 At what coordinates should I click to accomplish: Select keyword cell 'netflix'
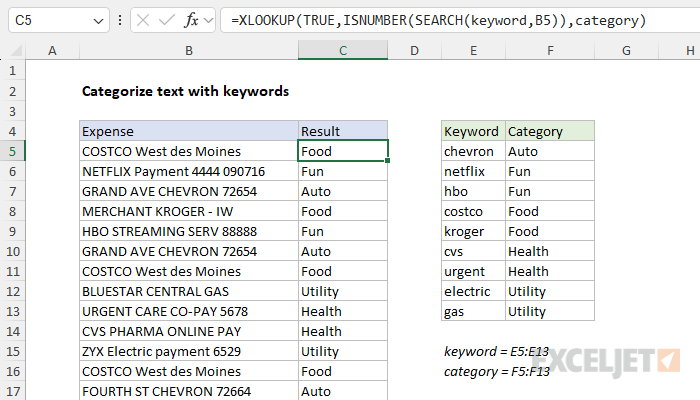(473, 171)
